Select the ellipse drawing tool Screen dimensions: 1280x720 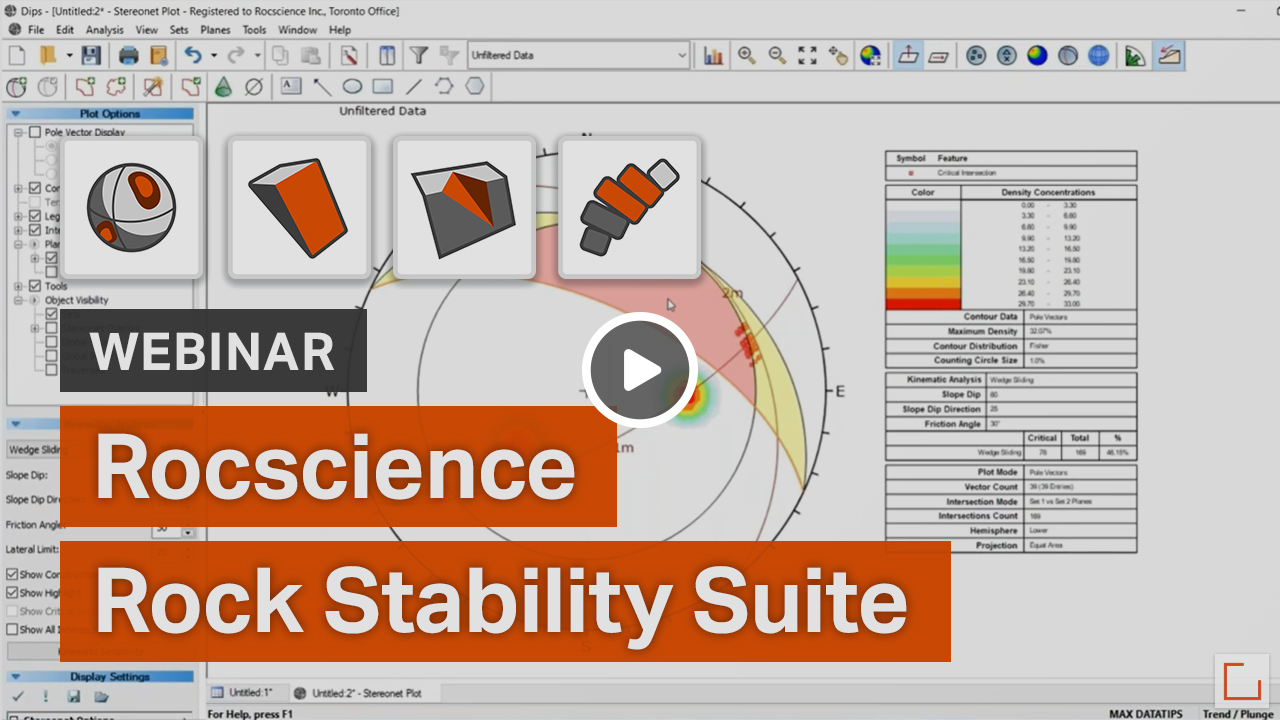pos(353,87)
